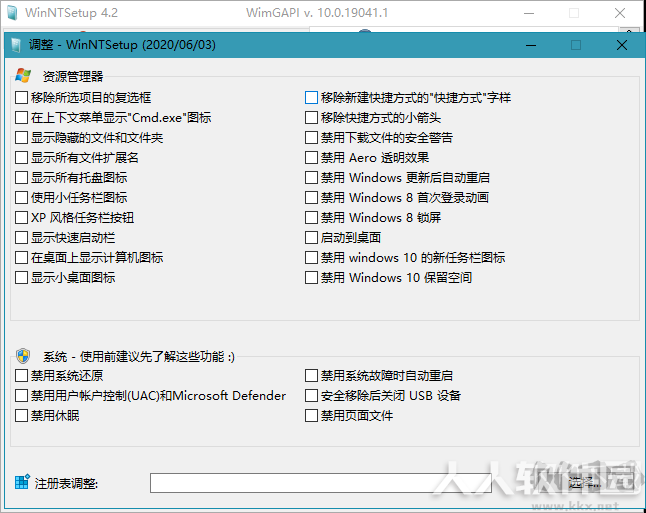Enable 禁用下载文件的安全警告
The image size is (646, 513).
tap(311, 138)
